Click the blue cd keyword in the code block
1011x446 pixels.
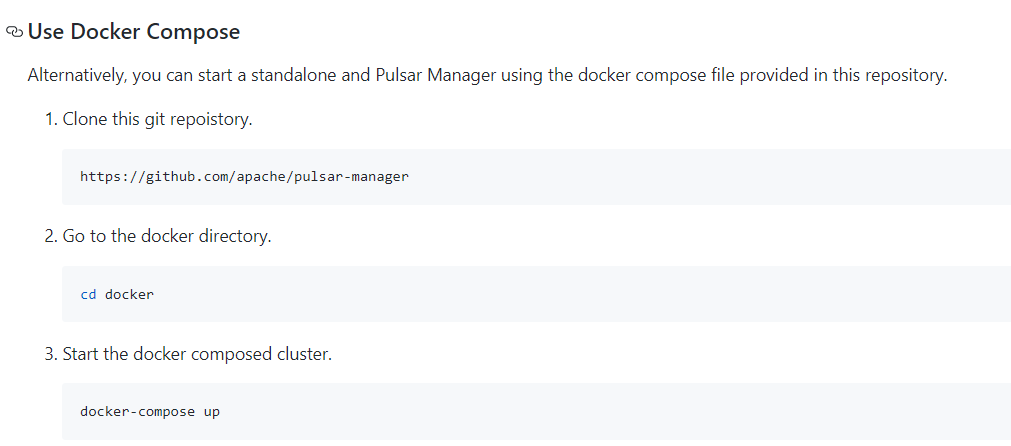click(x=88, y=295)
